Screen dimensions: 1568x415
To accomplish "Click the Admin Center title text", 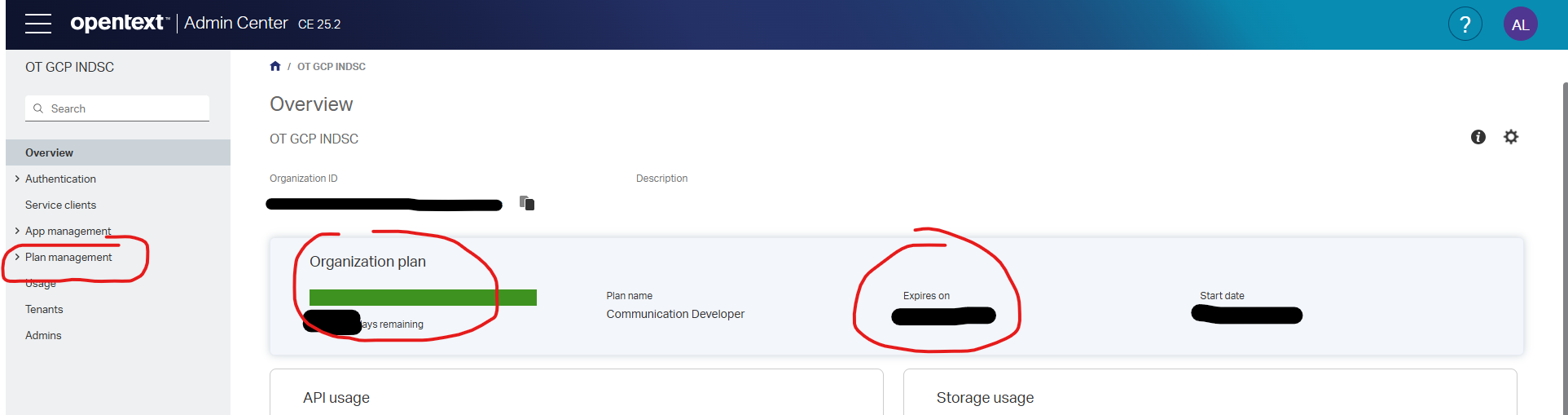I will (235, 23).
